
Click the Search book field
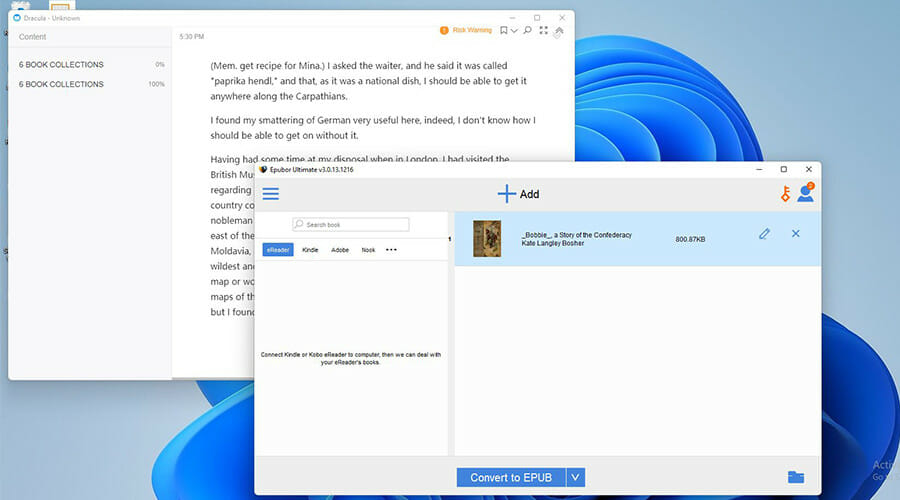click(x=351, y=224)
